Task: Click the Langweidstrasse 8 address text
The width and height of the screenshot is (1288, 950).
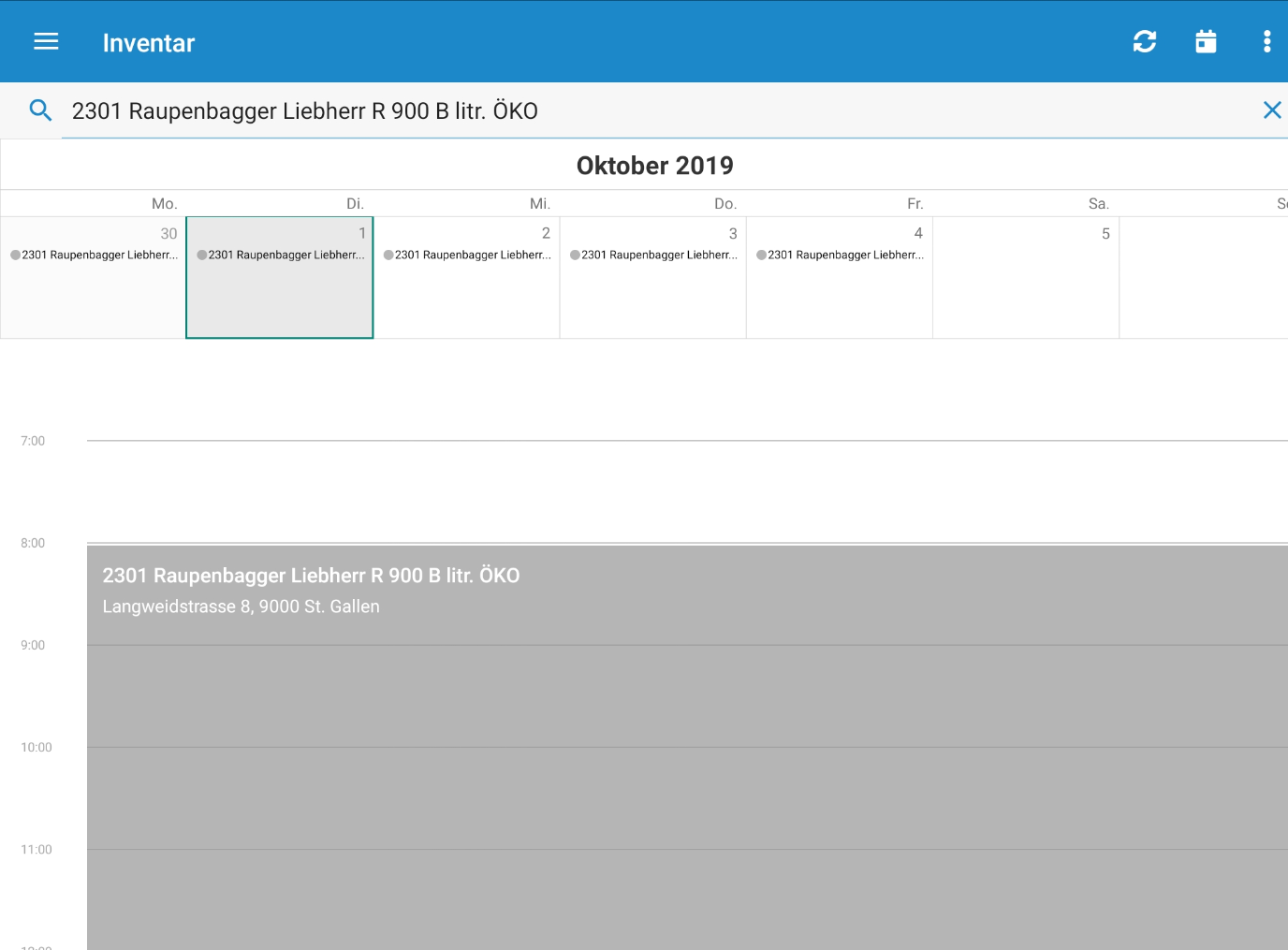Action: [241, 607]
